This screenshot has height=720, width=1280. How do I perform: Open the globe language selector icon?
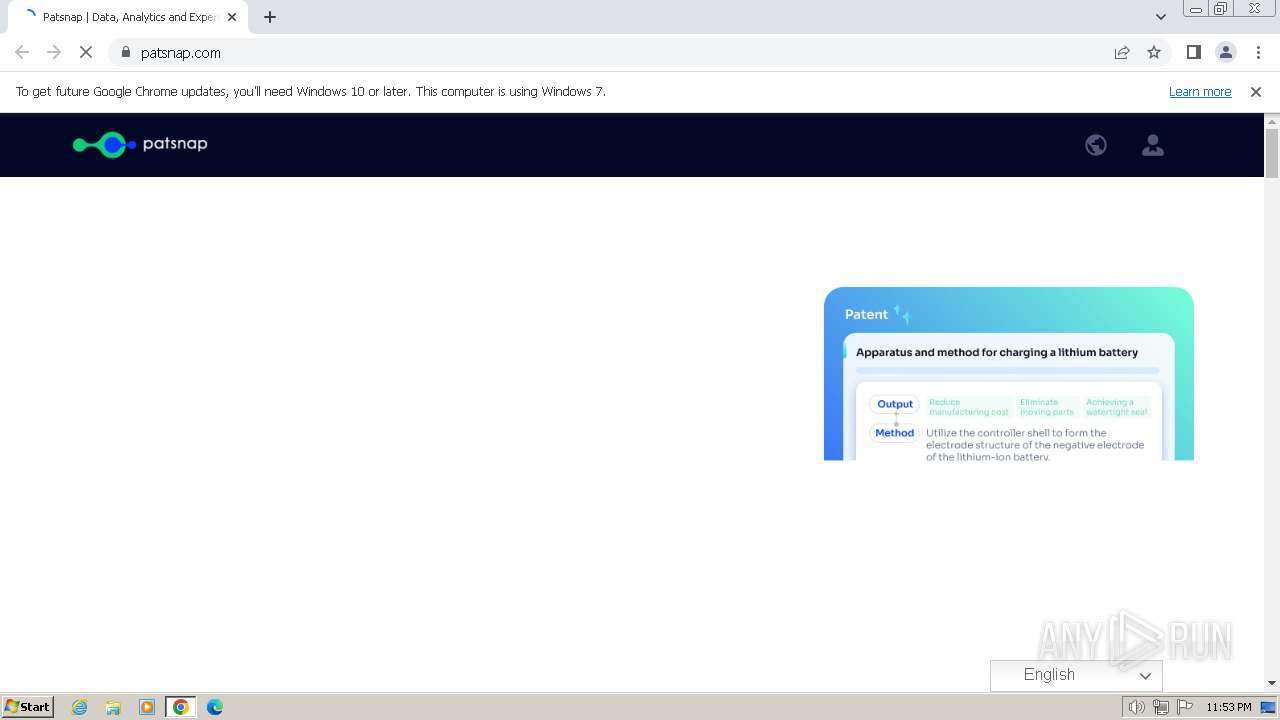pos(1096,145)
